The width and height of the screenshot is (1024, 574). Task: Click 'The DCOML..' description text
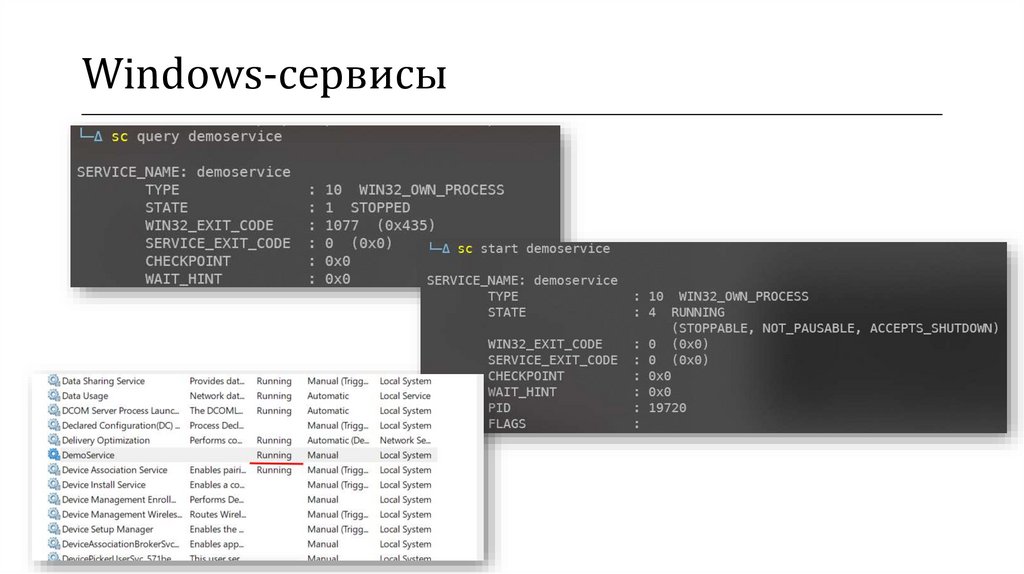coord(216,411)
